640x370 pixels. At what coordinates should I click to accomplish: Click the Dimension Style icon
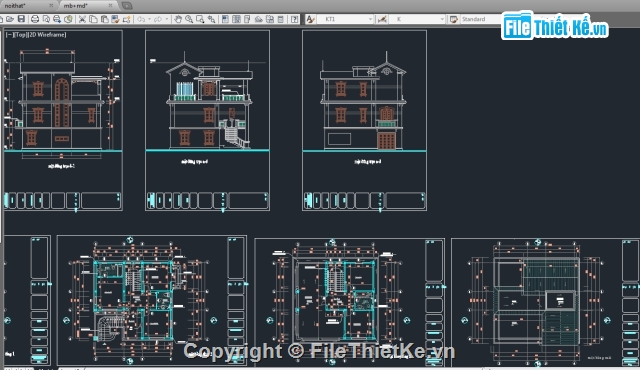pos(382,19)
